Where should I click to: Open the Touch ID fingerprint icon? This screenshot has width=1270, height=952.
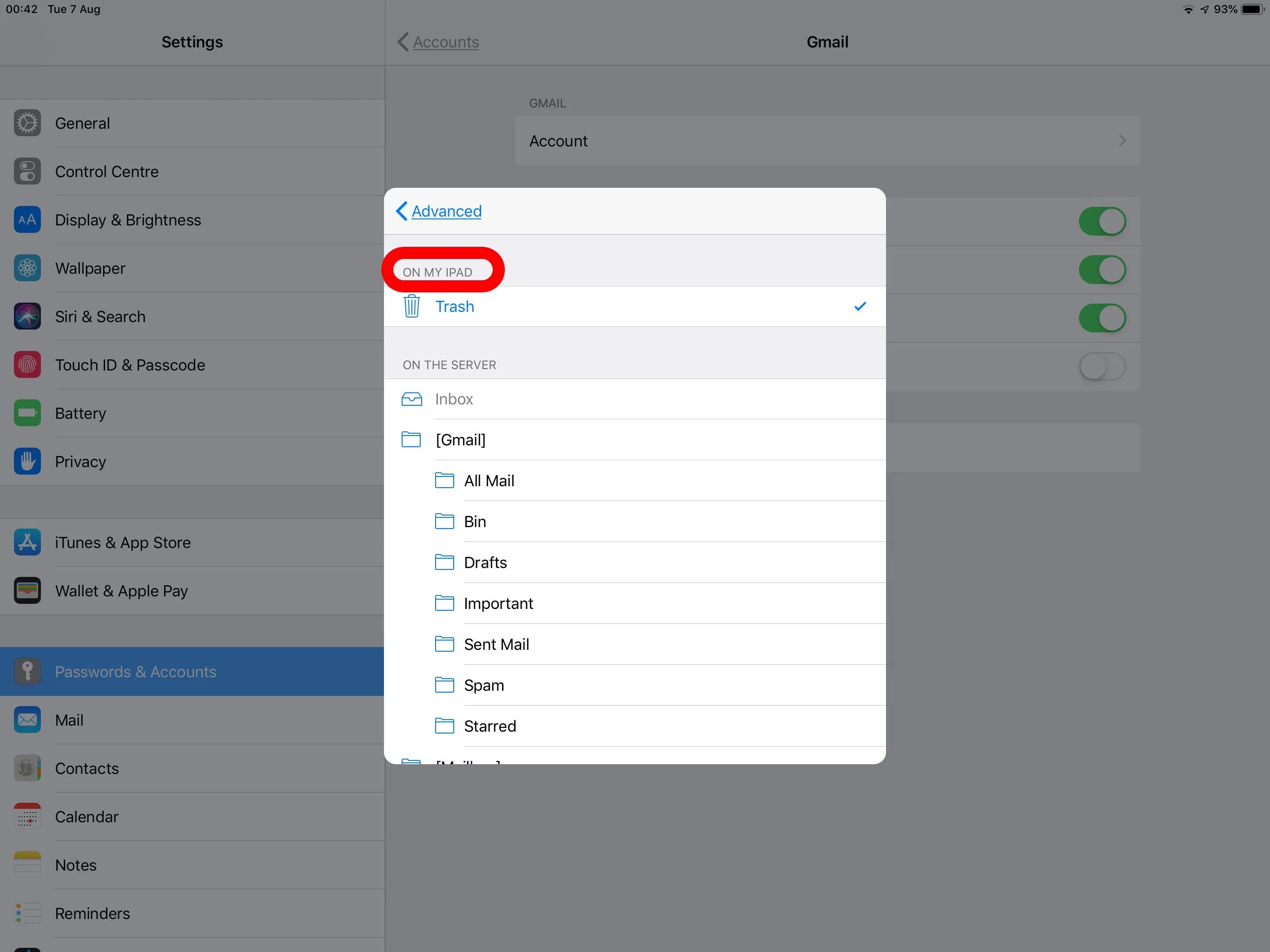click(27, 364)
